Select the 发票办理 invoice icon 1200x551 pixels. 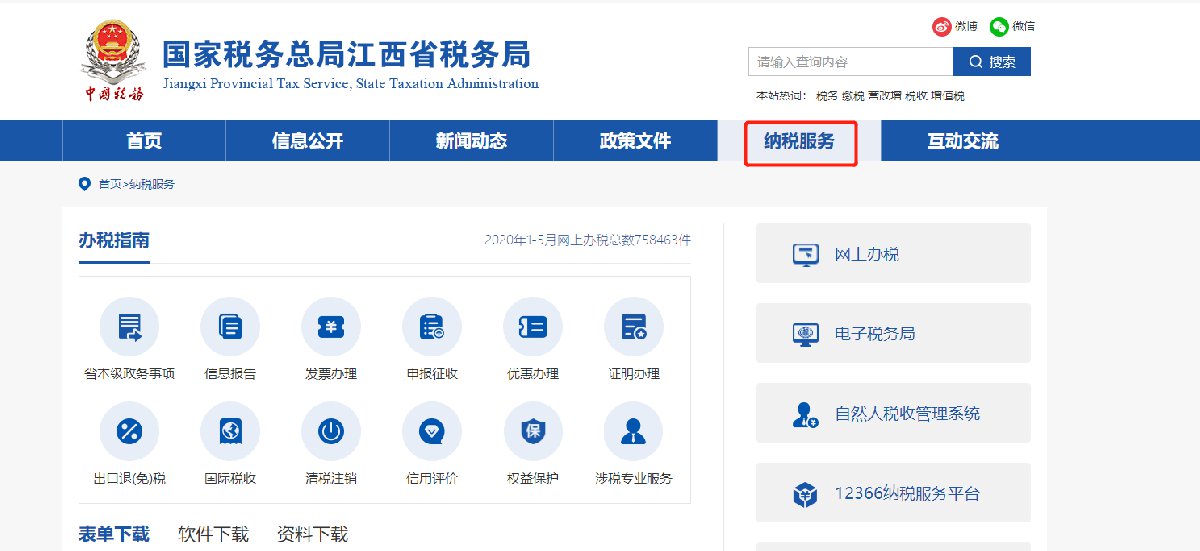[x=331, y=327]
